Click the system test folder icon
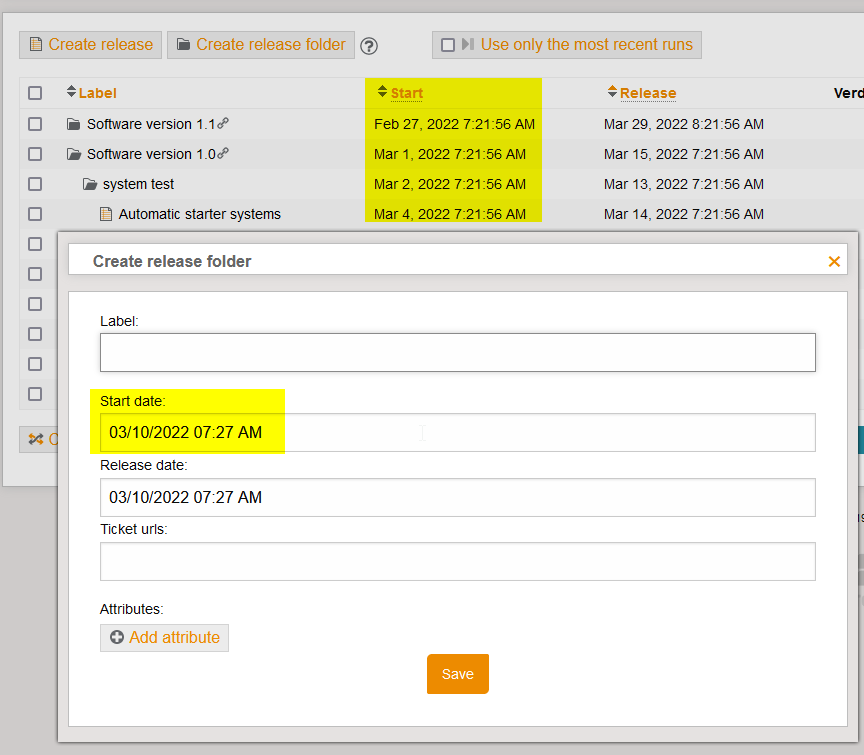864x755 pixels. [x=89, y=184]
